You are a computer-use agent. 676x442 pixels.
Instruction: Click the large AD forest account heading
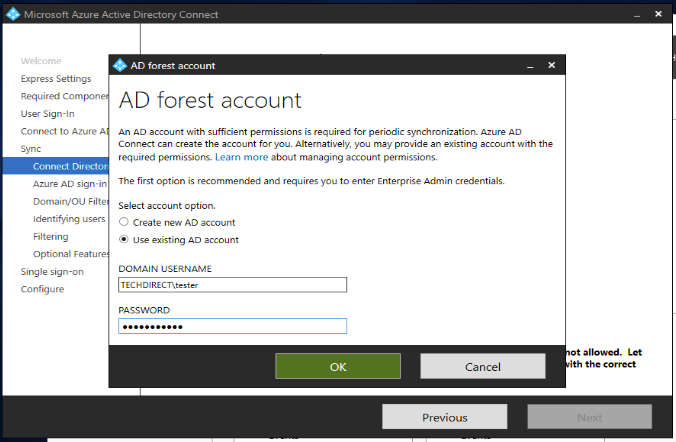[x=210, y=100]
